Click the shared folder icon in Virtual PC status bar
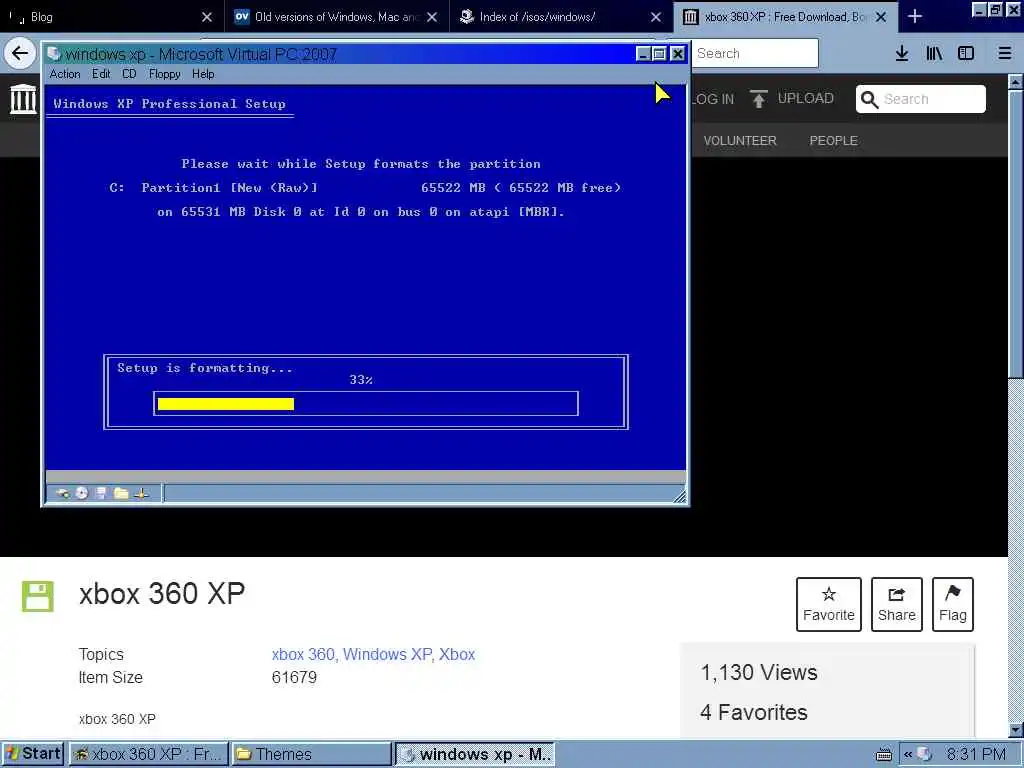 click(121, 493)
